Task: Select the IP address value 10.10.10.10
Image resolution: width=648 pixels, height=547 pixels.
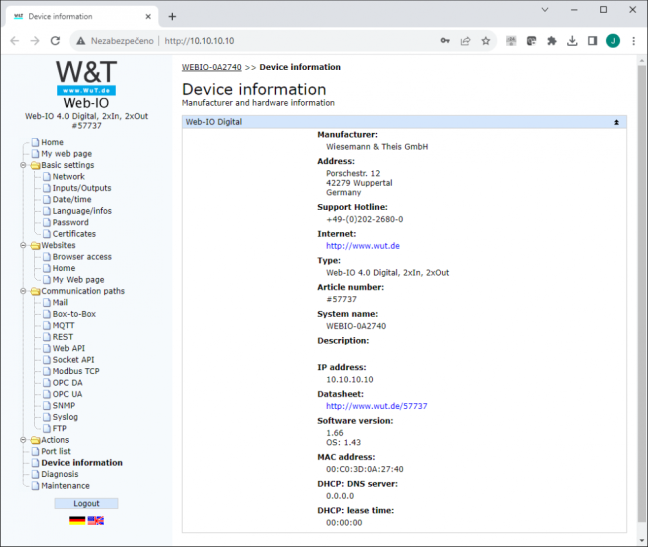Action: 350,379
